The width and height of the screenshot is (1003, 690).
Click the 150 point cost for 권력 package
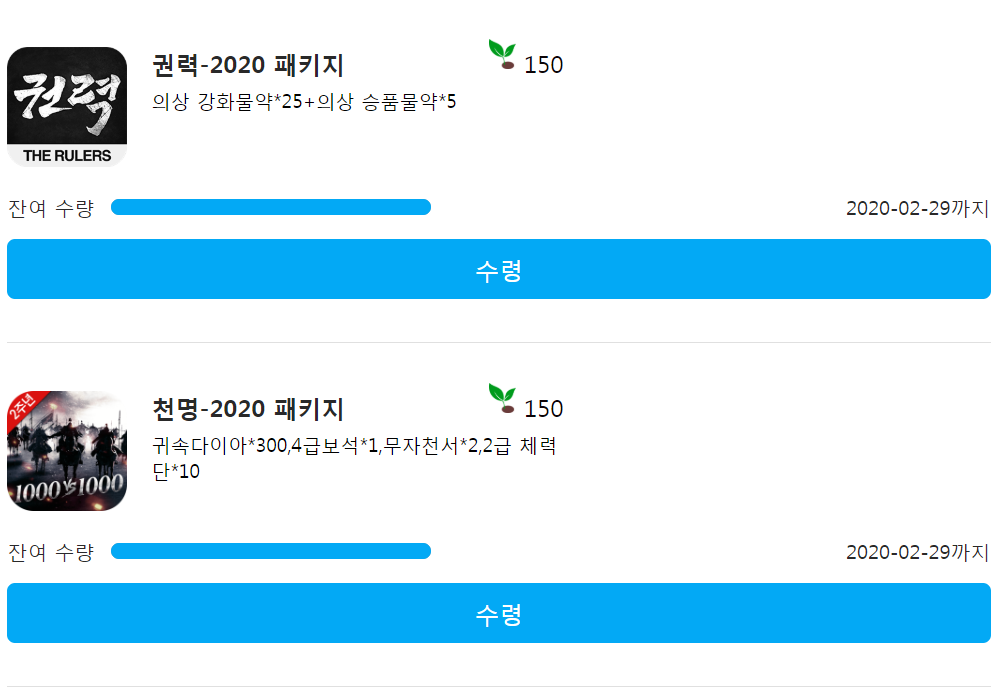click(x=544, y=65)
